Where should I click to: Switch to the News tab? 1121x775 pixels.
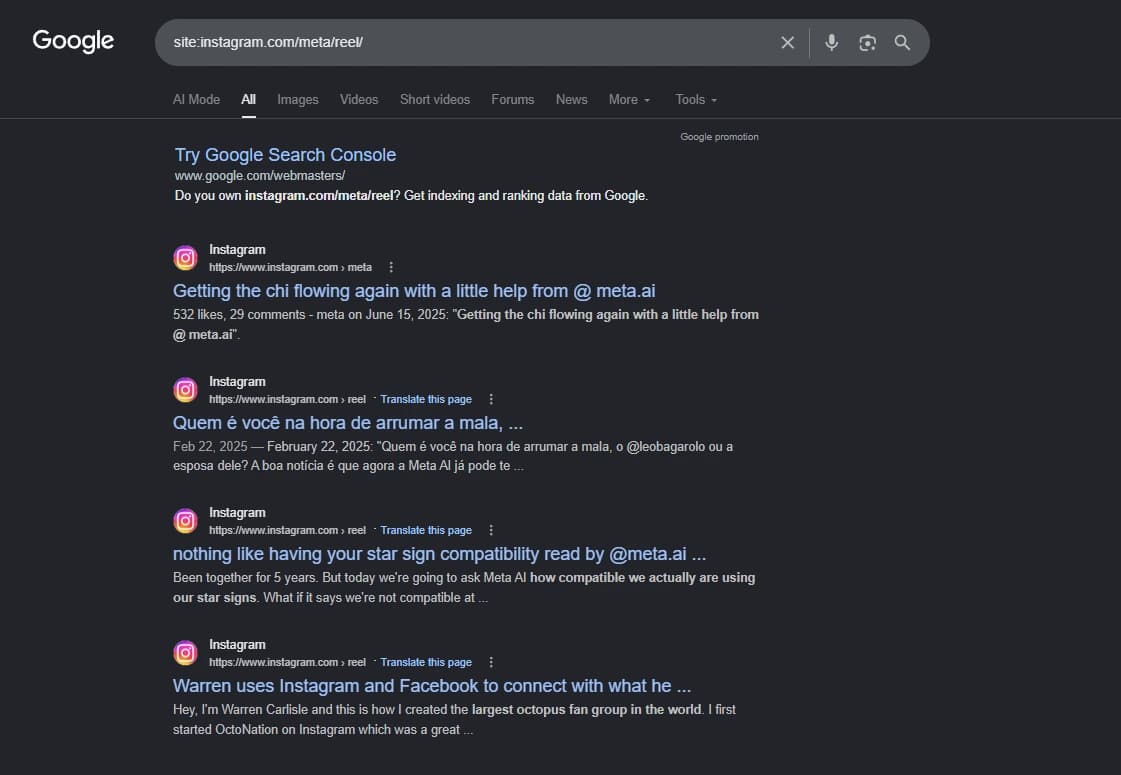pos(571,99)
